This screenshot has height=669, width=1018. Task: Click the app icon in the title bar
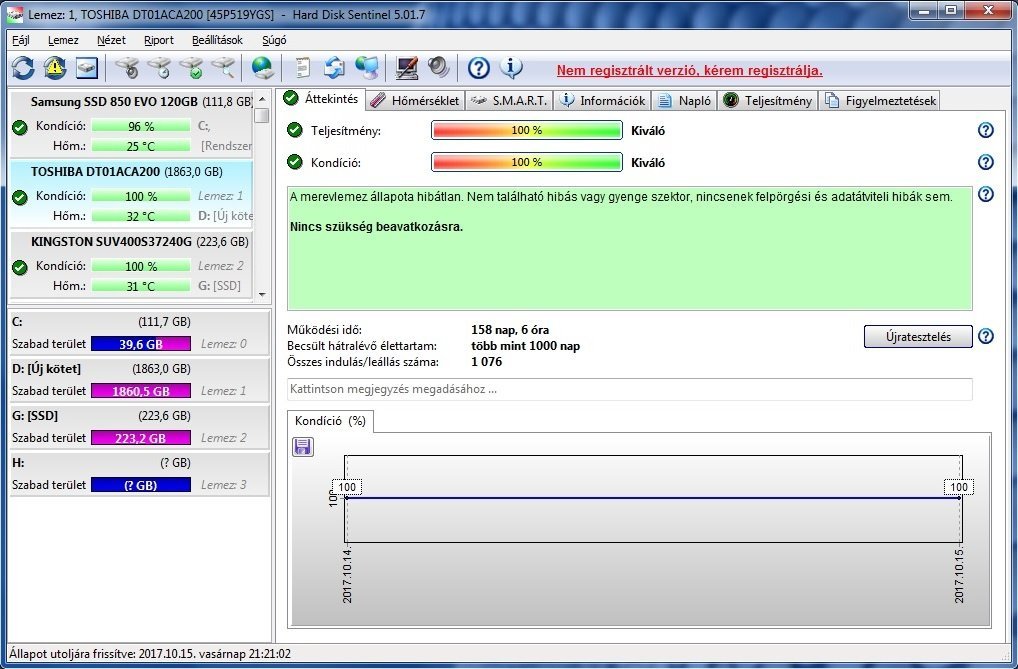tap(14, 14)
